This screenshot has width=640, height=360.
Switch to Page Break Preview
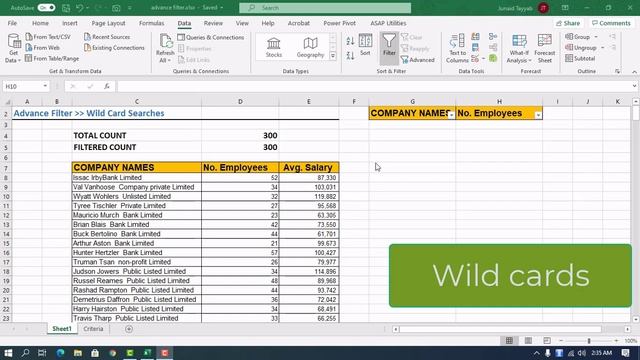coord(547,340)
